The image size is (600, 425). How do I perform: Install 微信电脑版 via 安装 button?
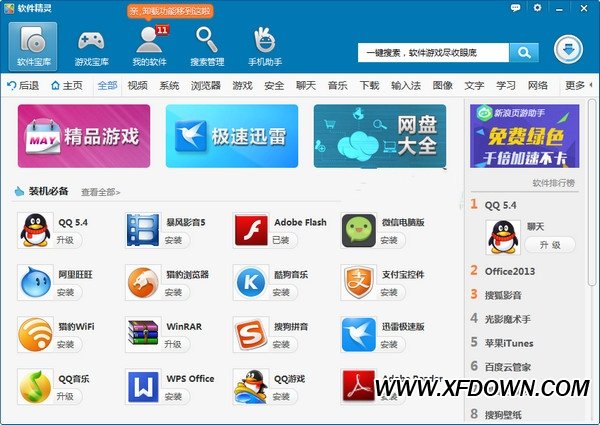pos(389,240)
